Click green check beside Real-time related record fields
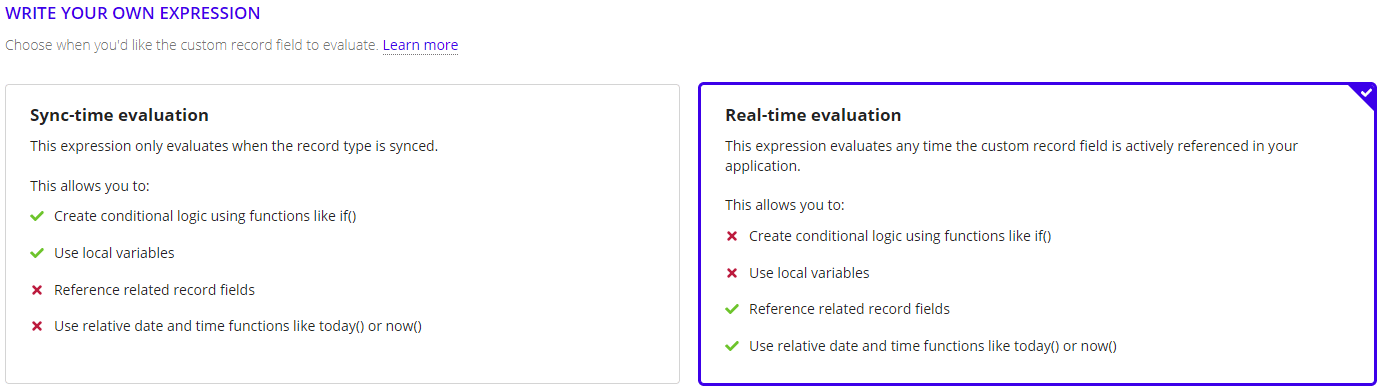 [x=732, y=309]
